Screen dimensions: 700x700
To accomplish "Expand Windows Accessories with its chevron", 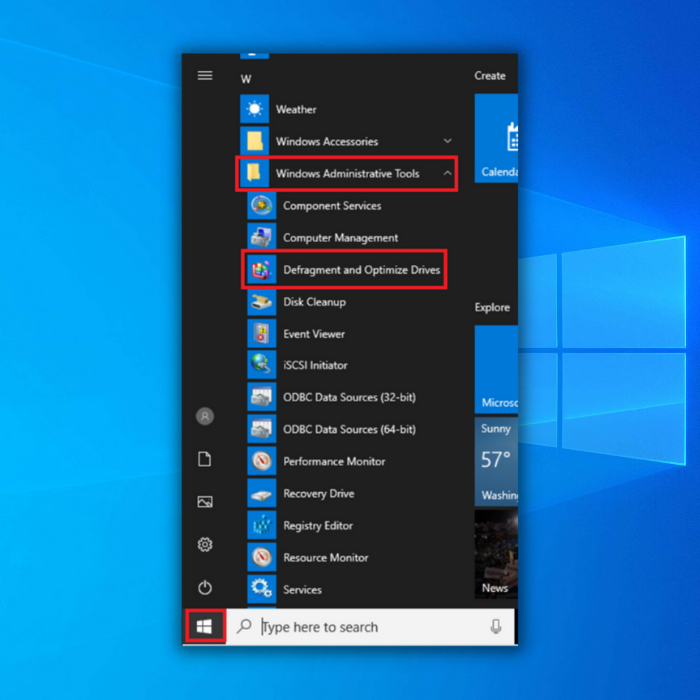I will click(447, 141).
